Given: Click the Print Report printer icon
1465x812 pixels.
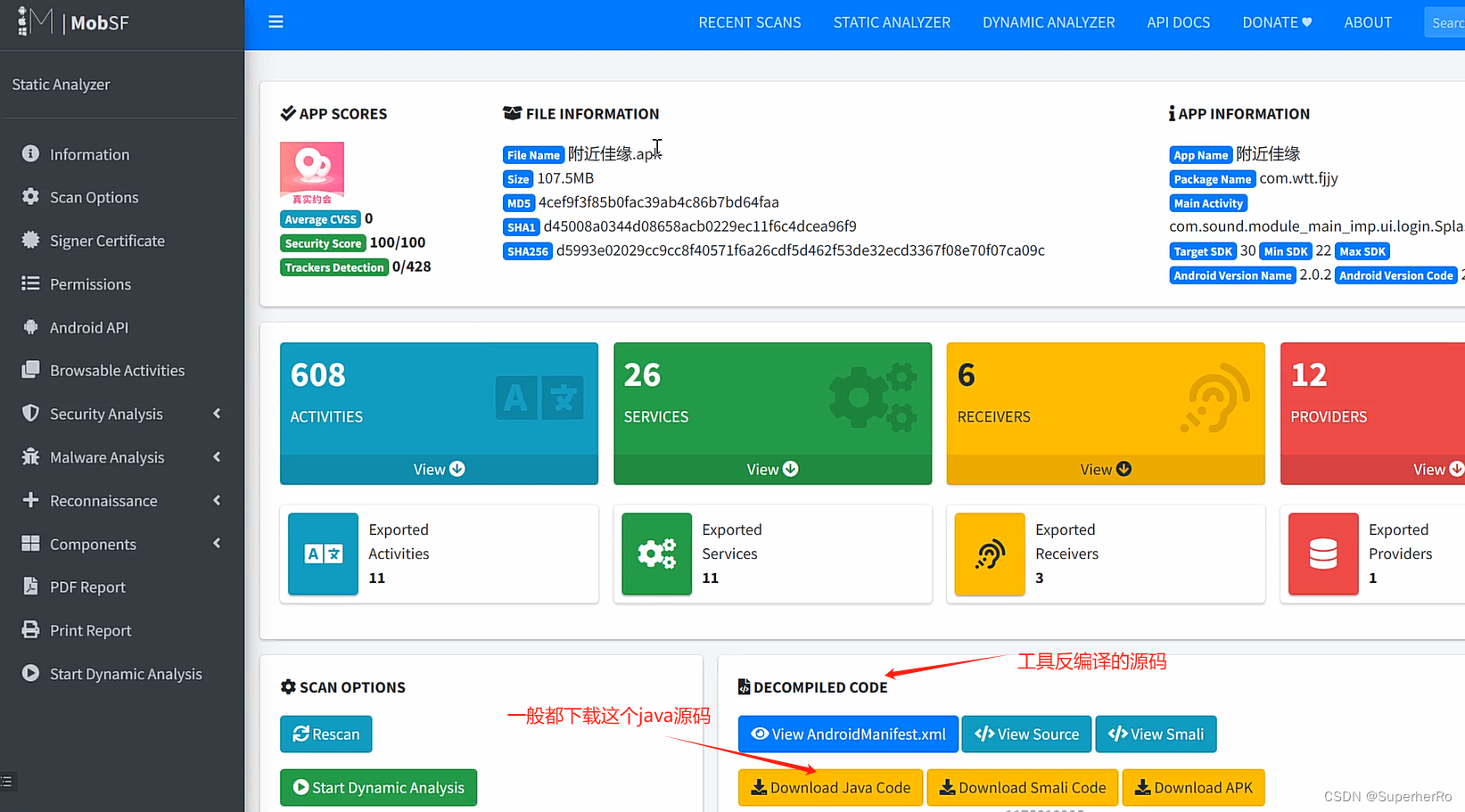Looking at the screenshot, I should click(x=30, y=630).
